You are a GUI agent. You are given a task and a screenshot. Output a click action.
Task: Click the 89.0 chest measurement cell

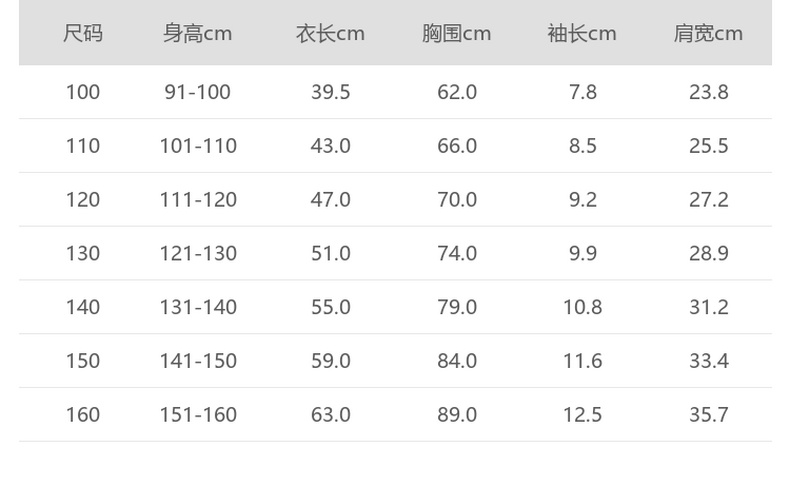point(456,415)
